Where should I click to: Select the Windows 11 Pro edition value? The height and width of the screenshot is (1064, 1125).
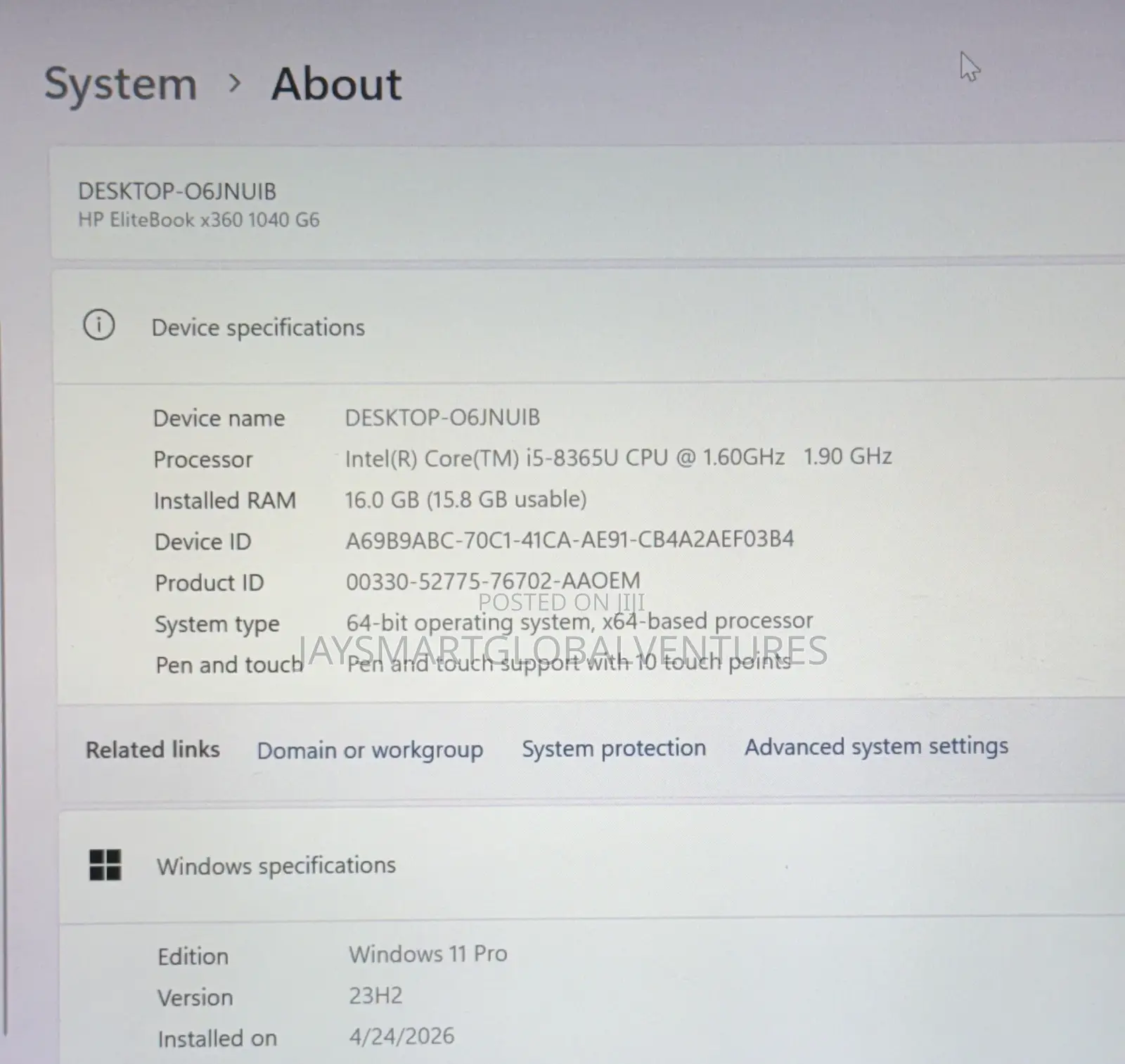(427, 954)
